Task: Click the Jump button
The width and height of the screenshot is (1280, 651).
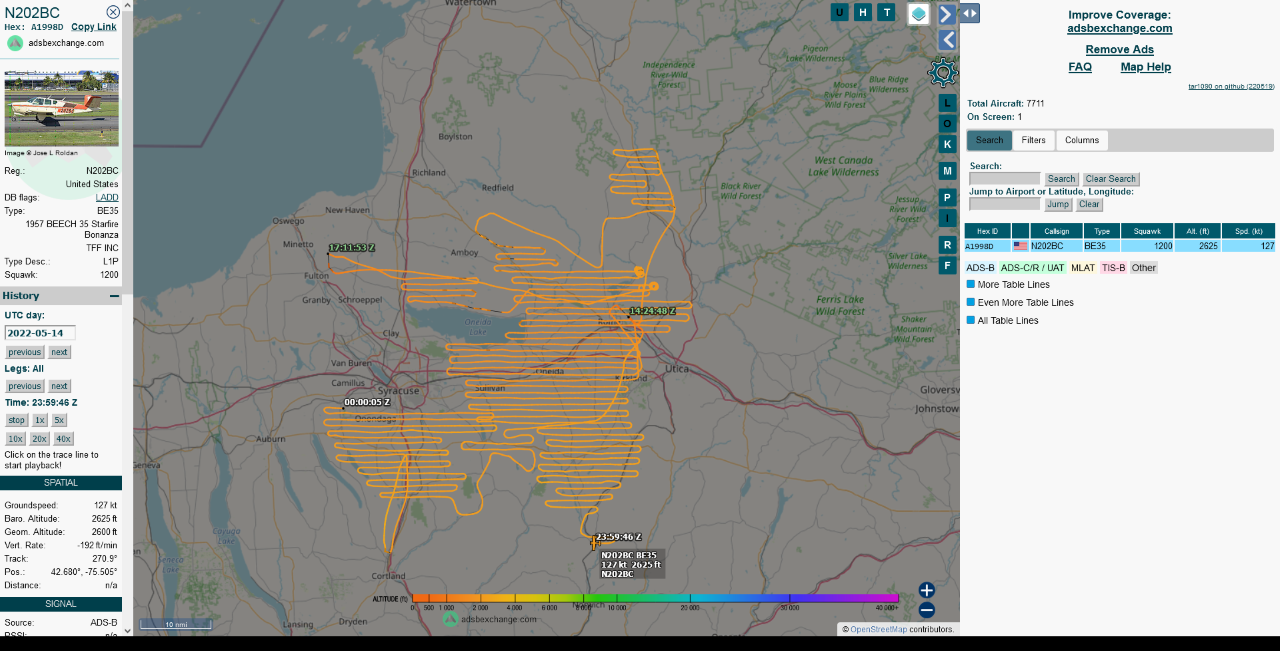Action: pos(1058,204)
